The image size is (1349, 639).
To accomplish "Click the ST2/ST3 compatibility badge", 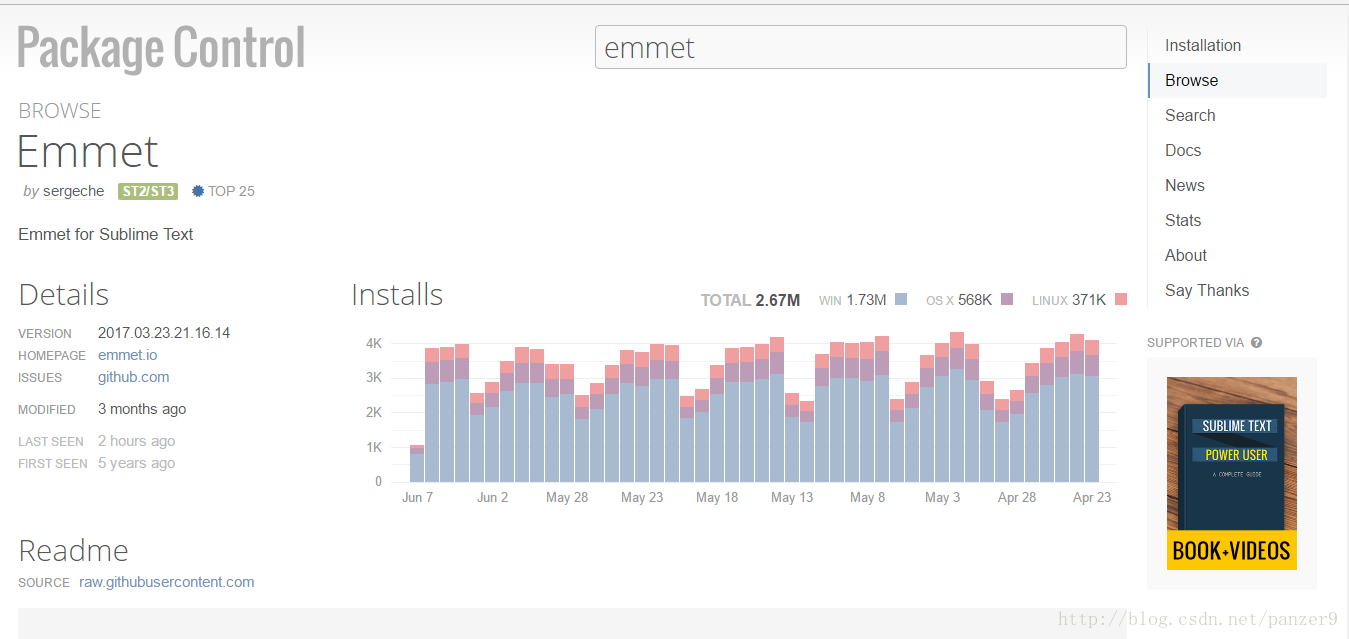I will [x=148, y=191].
